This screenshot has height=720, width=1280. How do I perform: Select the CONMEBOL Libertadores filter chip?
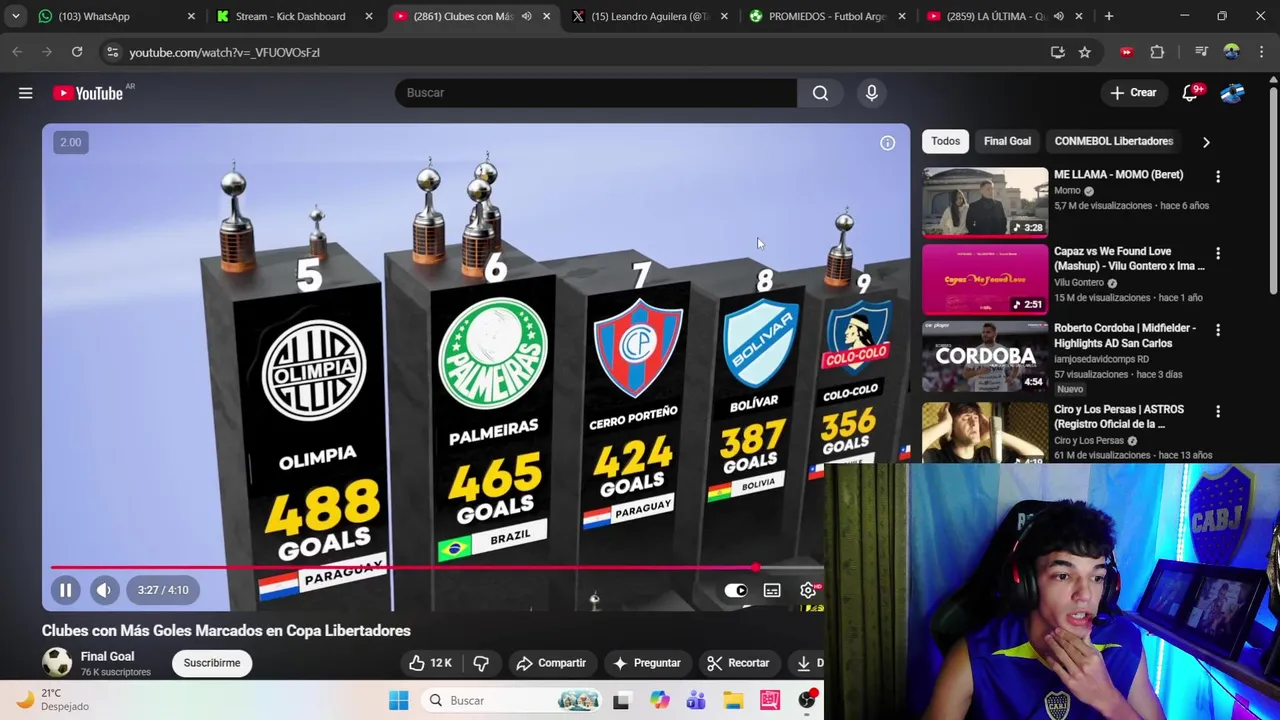point(1113,141)
